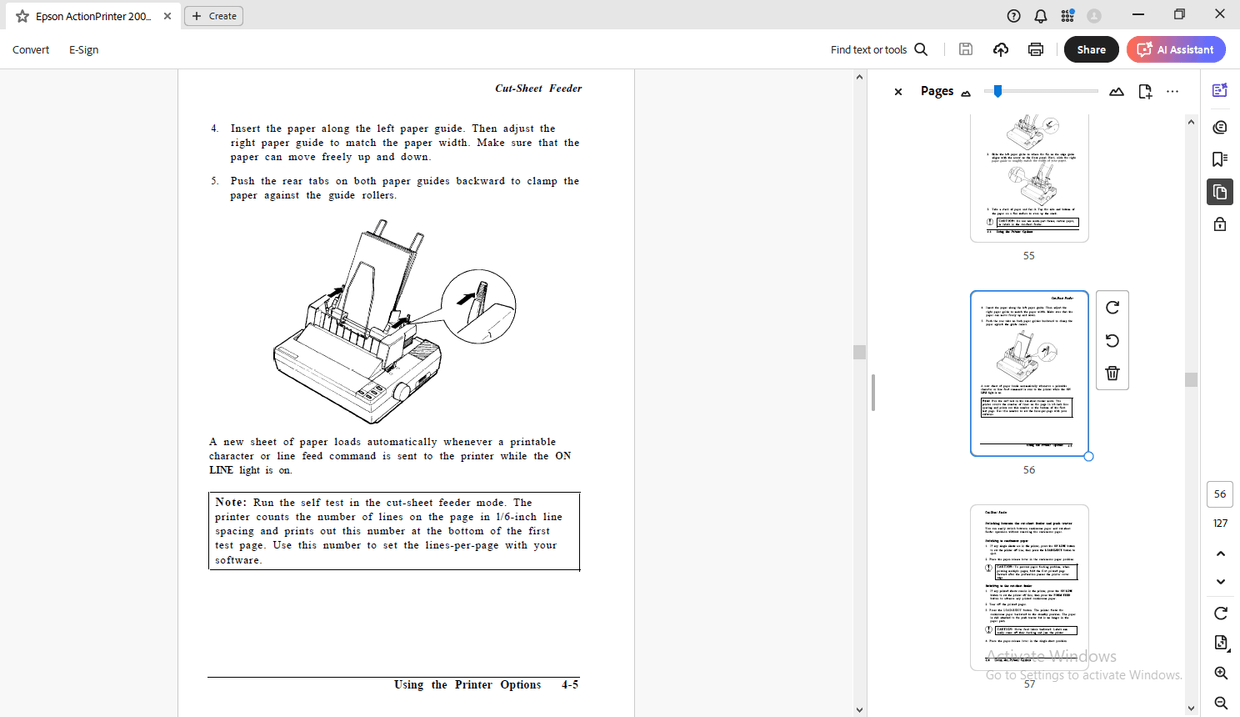Adjust the thumbnail size slider

pyautogui.click(x=996, y=90)
